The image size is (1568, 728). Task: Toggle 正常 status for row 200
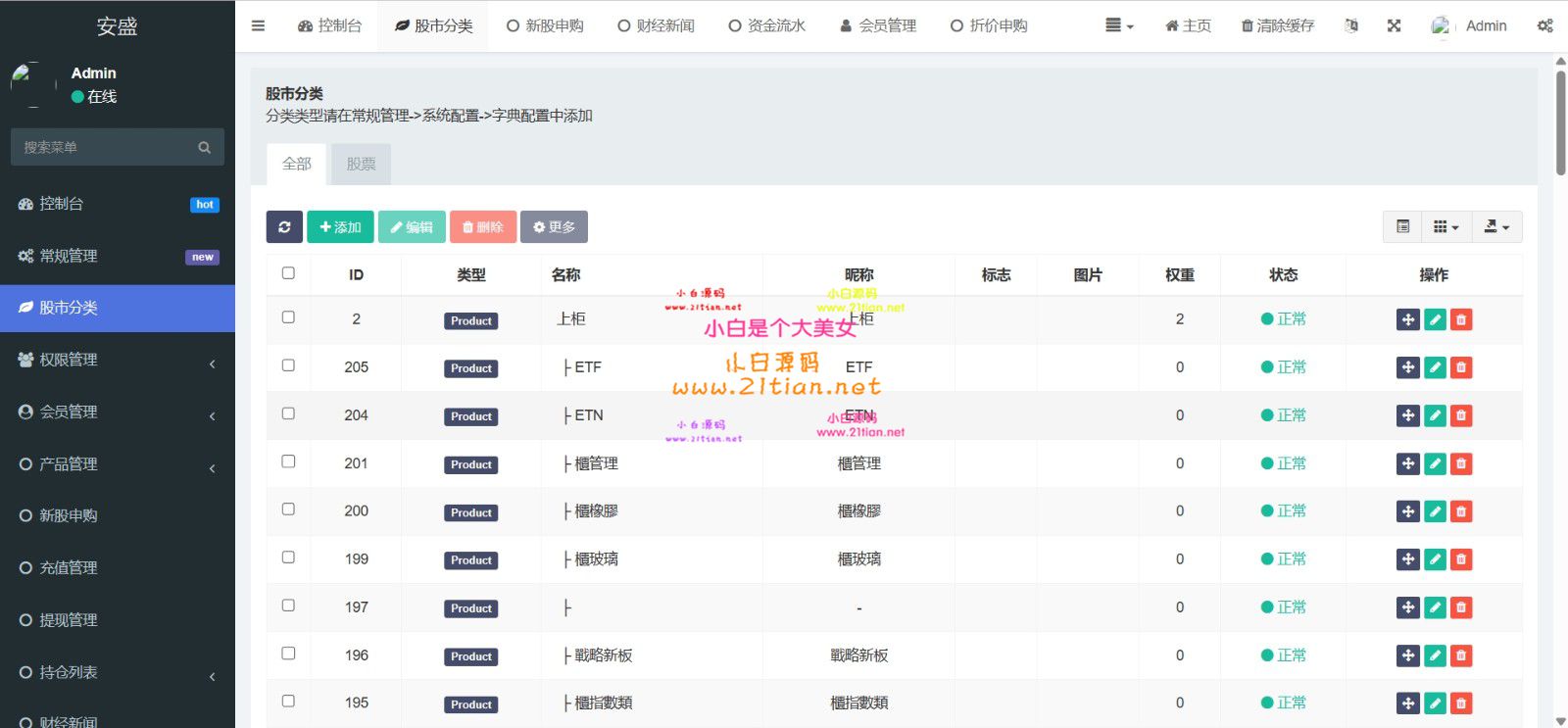tap(1283, 511)
